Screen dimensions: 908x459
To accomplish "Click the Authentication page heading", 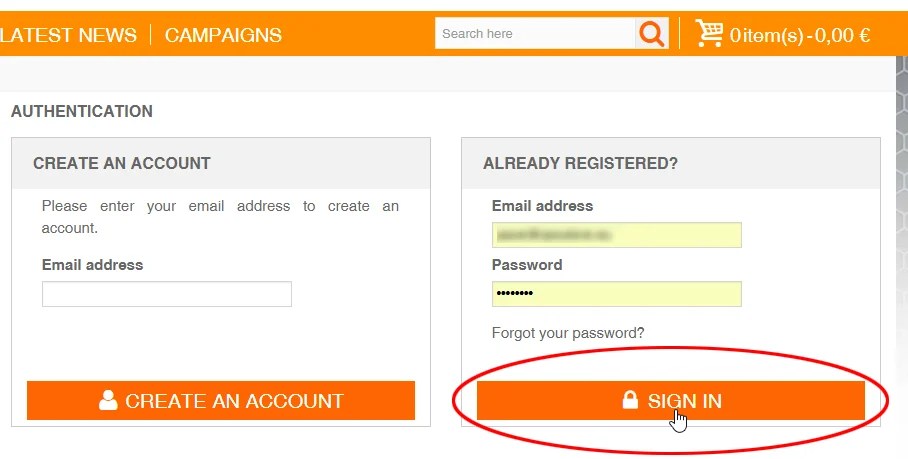I will tap(82, 111).
